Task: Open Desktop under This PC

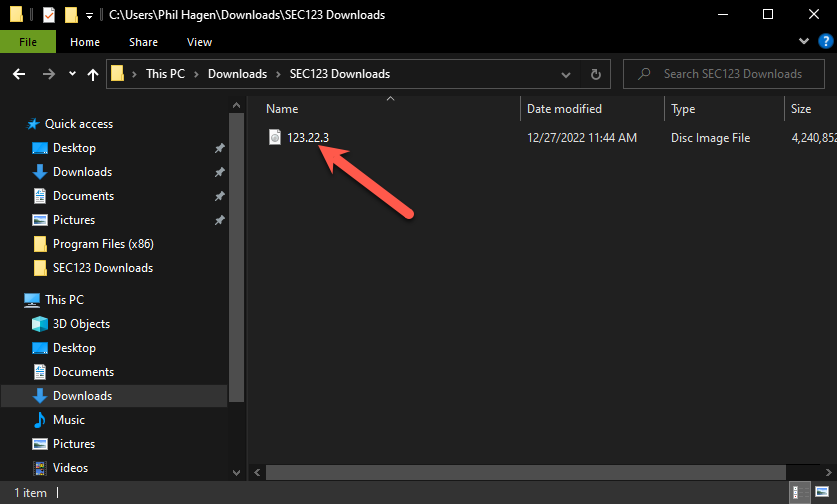Action: [x=74, y=348]
